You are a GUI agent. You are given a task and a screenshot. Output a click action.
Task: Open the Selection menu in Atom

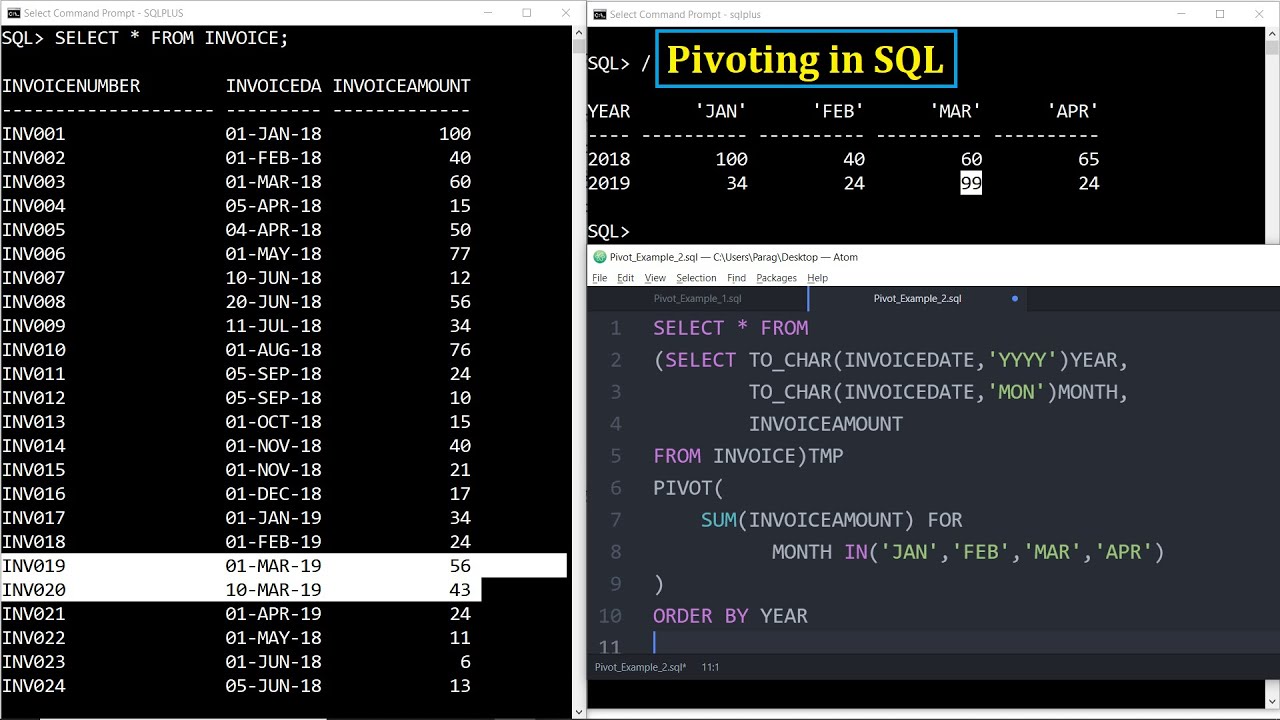pos(696,278)
